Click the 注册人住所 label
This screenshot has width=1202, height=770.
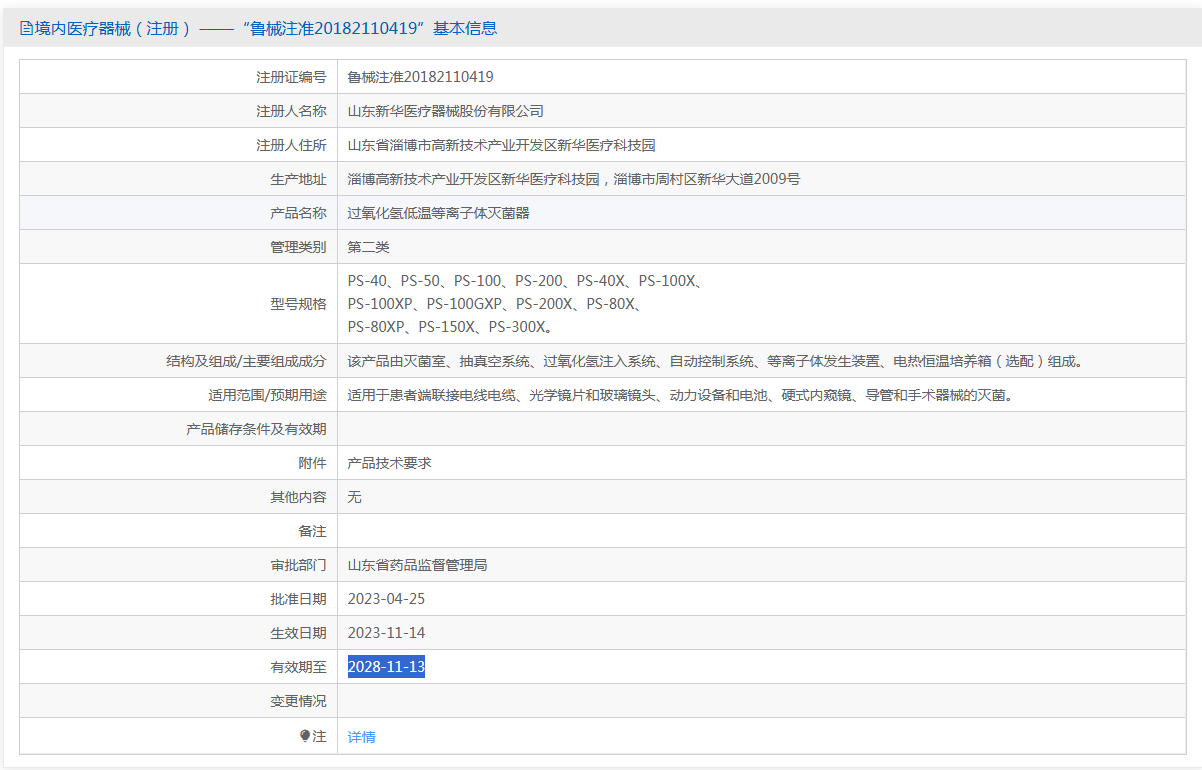(291, 145)
